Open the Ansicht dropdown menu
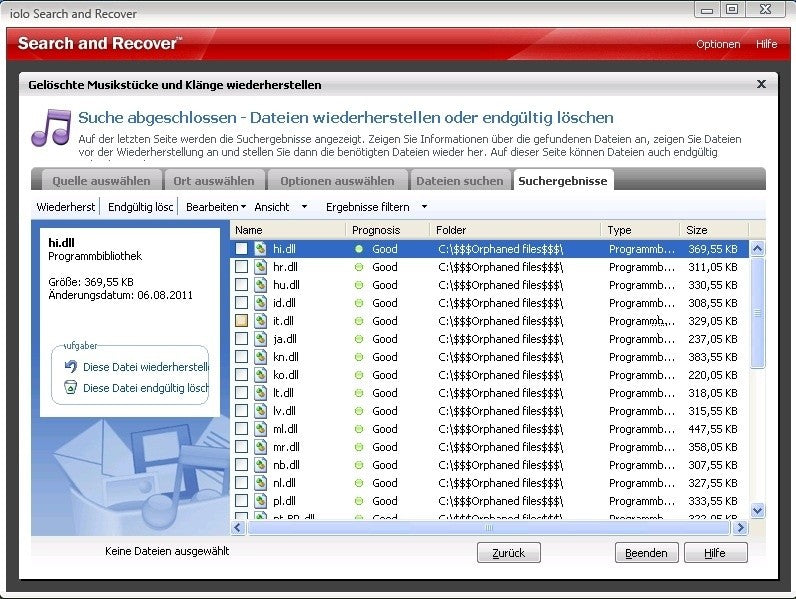 point(281,207)
